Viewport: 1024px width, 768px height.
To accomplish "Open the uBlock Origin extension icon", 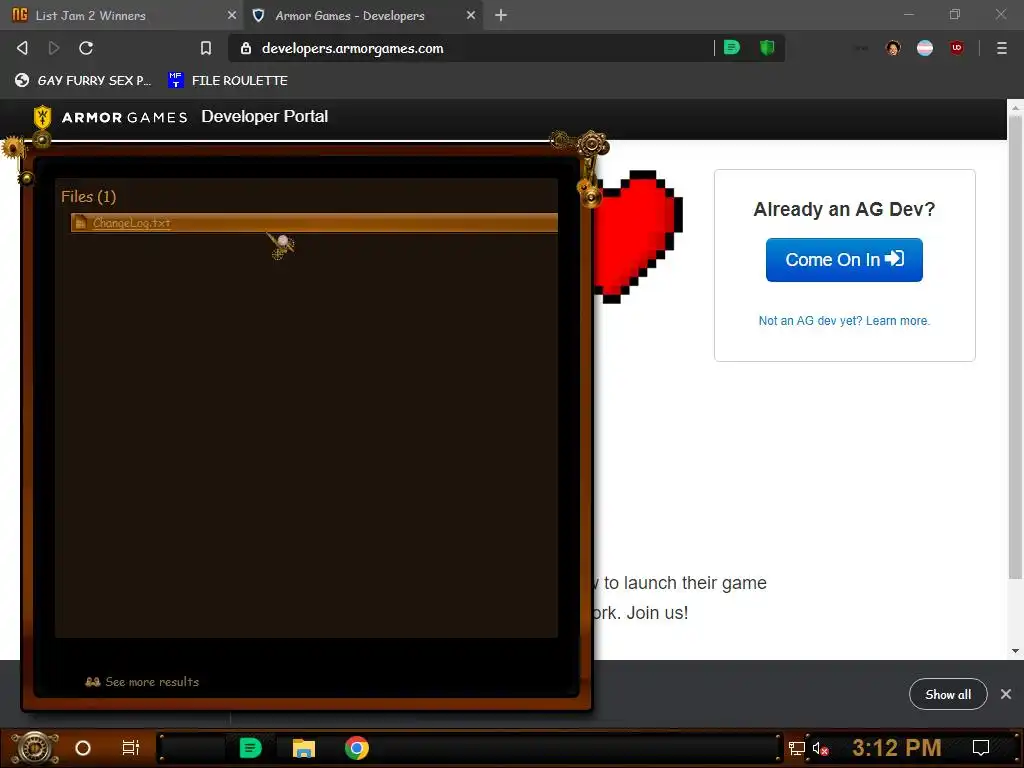I will [957, 48].
